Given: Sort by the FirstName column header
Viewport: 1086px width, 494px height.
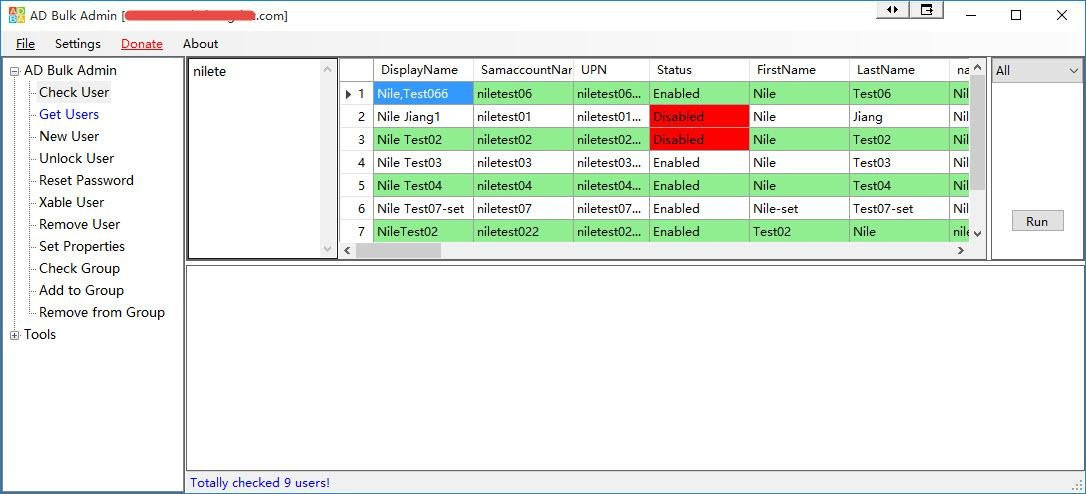Looking at the screenshot, I should [799, 70].
